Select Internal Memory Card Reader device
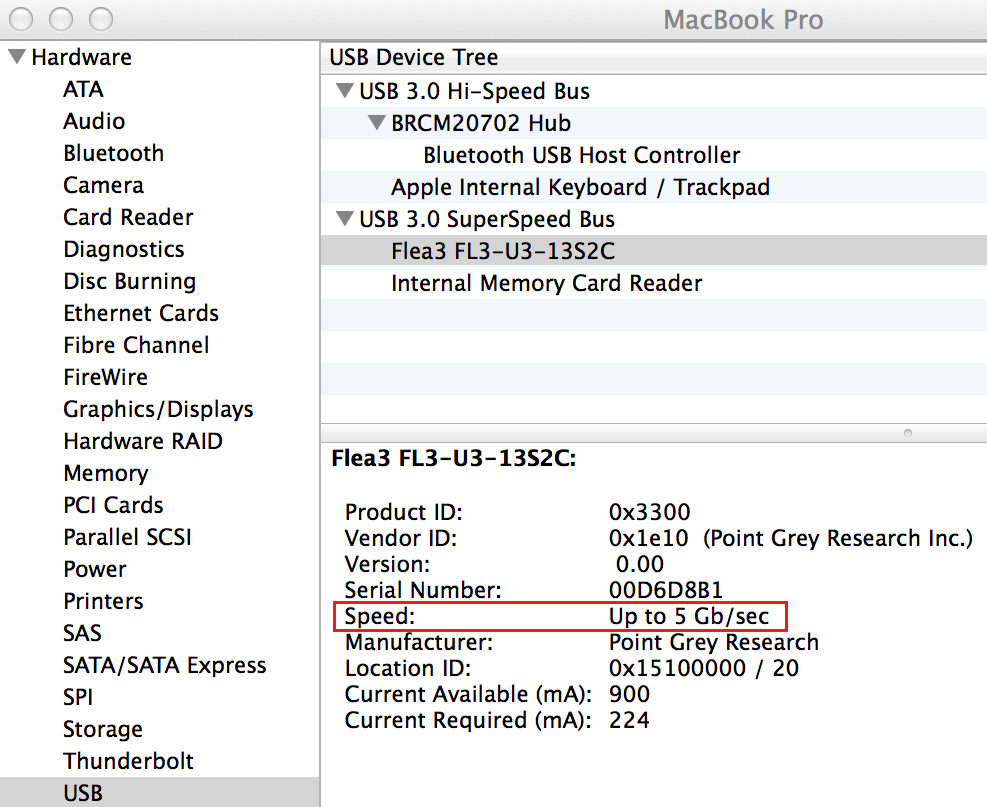Image resolution: width=987 pixels, height=807 pixels. coord(546,283)
